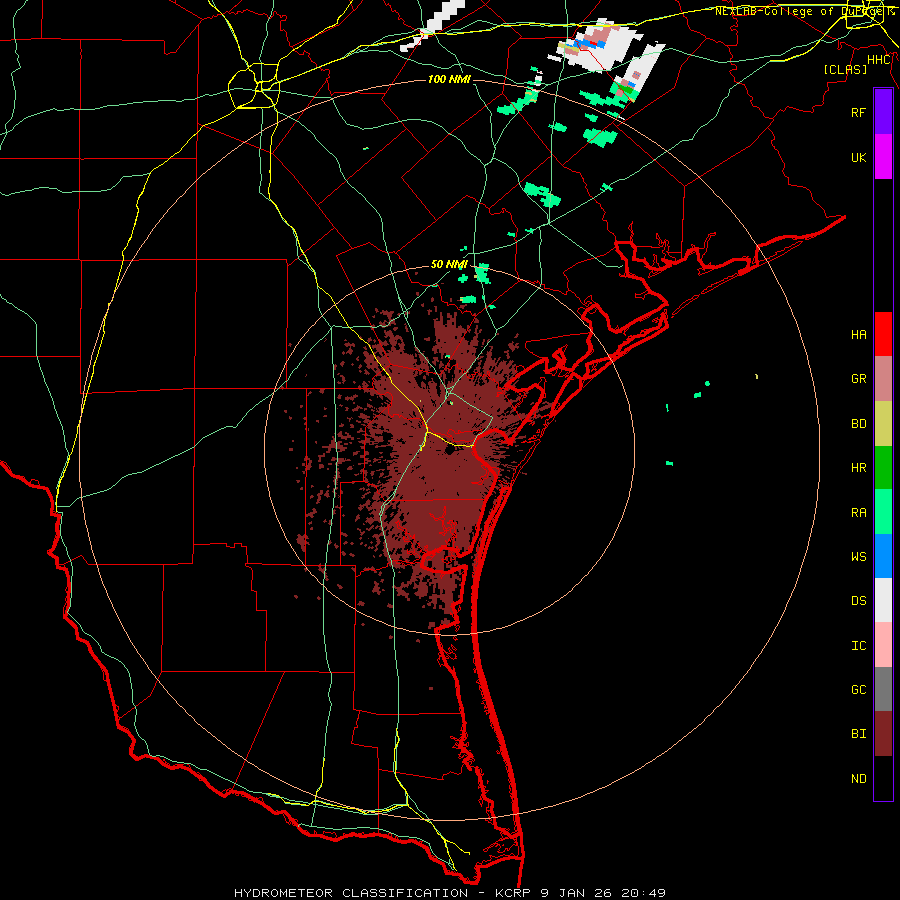The image size is (900, 900).
Task: Pick the HR green legend block
Action: (x=883, y=468)
